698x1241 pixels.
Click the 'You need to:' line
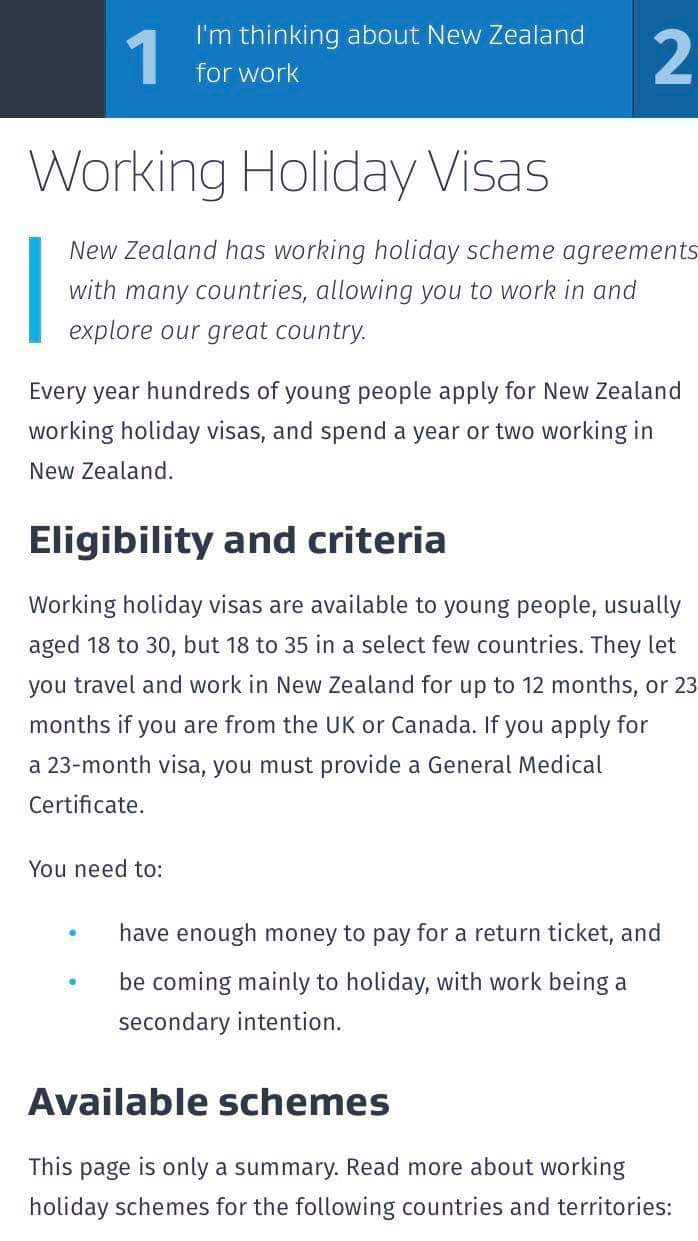pos(95,869)
